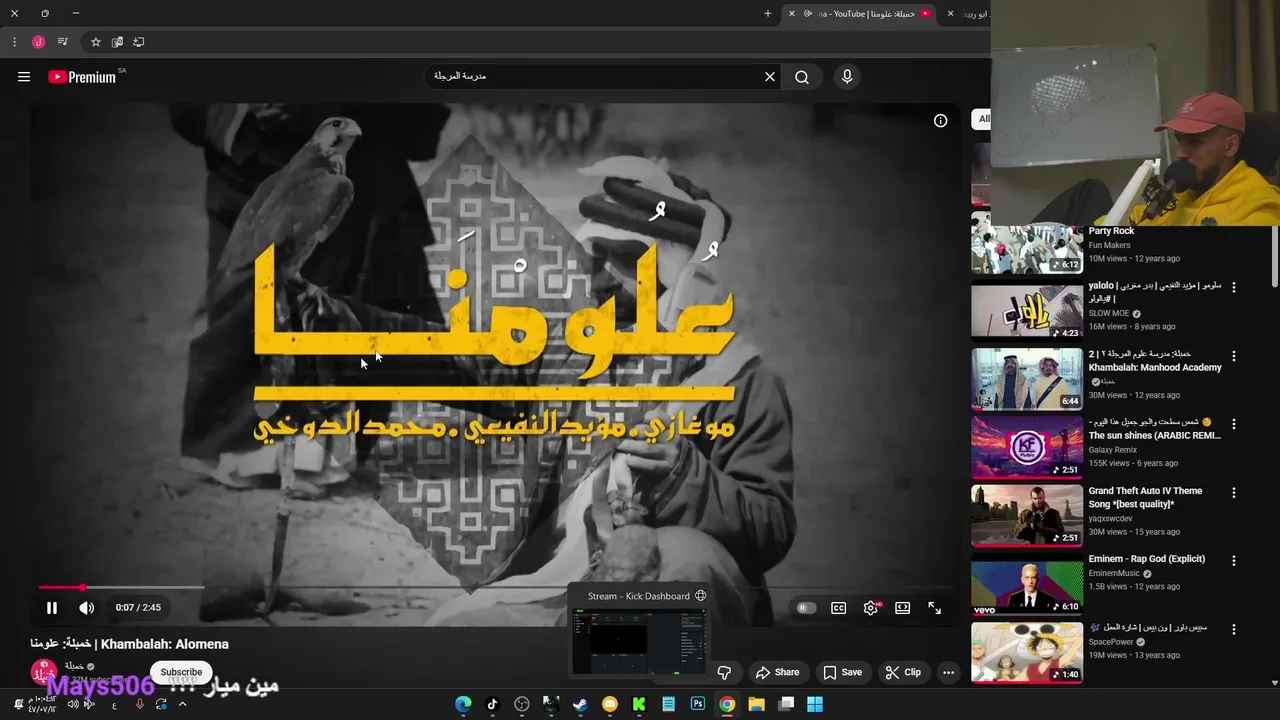Open The sun shines Arabic remix title
The width and height of the screenshot is (1280, 720).
(x=1155, y=429)
